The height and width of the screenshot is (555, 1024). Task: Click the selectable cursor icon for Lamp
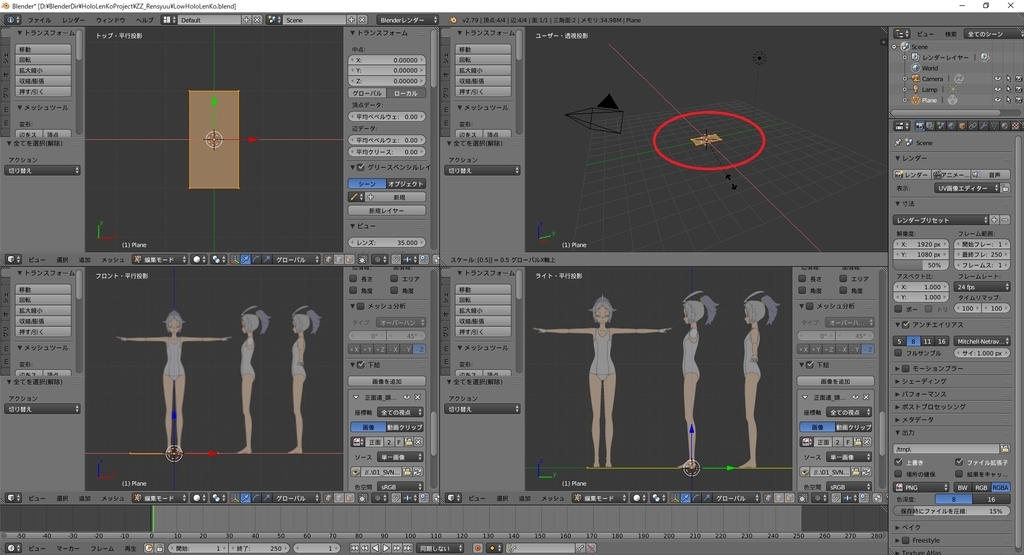1008,89
